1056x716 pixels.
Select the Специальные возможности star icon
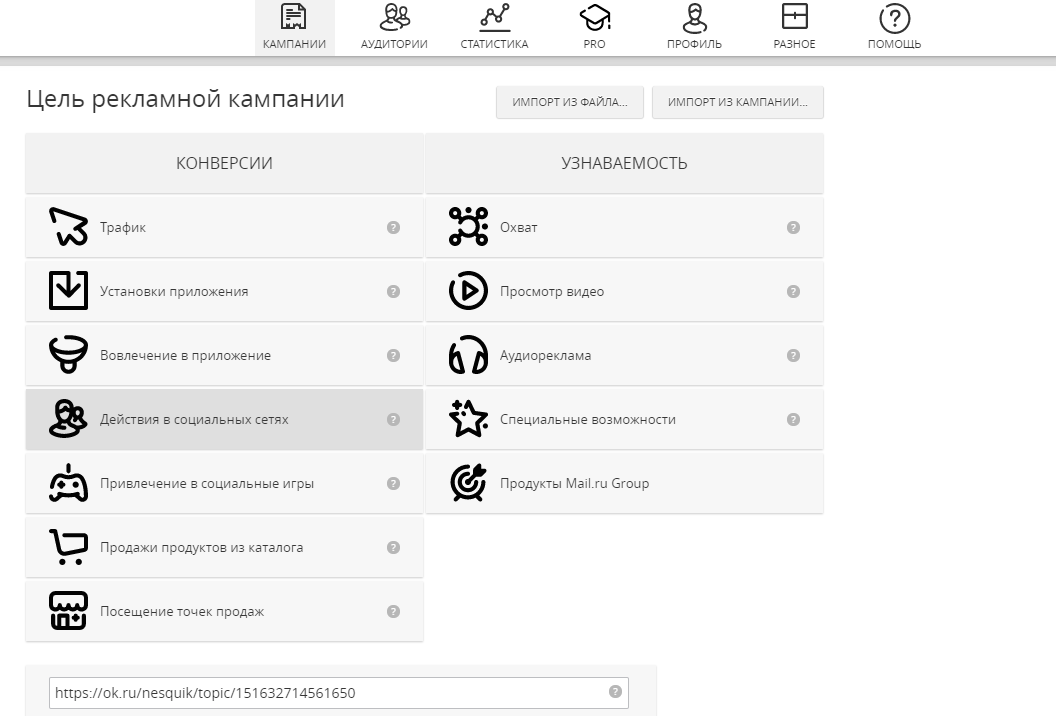click(468, 419)
